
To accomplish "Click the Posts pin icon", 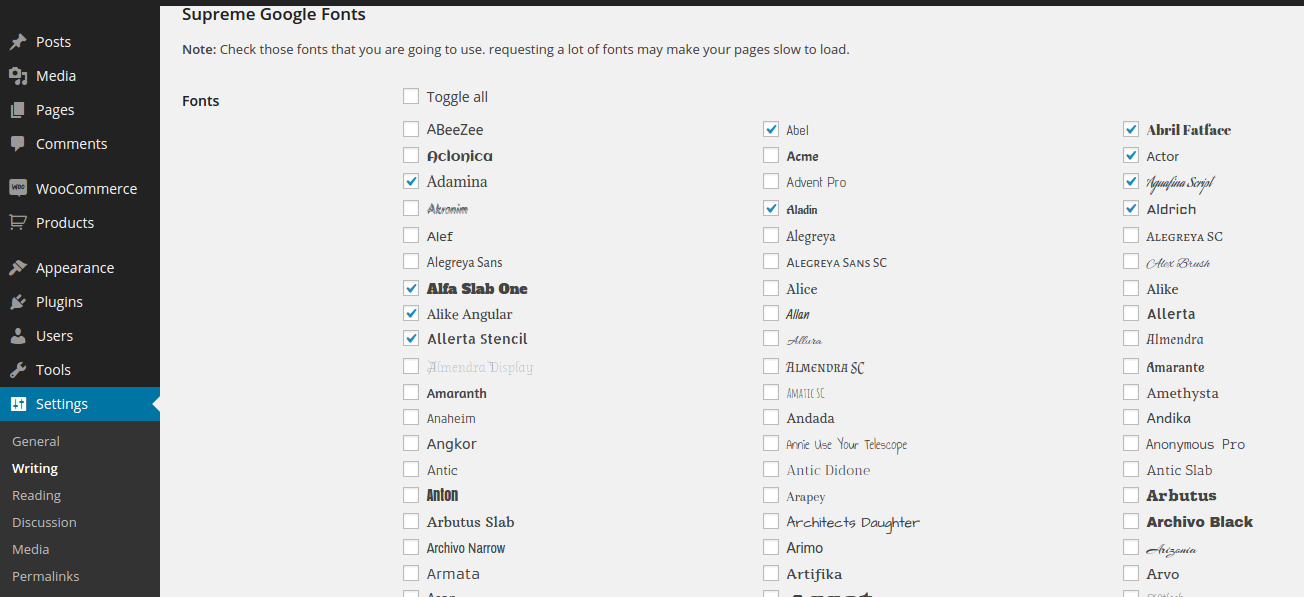I will (18, 42).
